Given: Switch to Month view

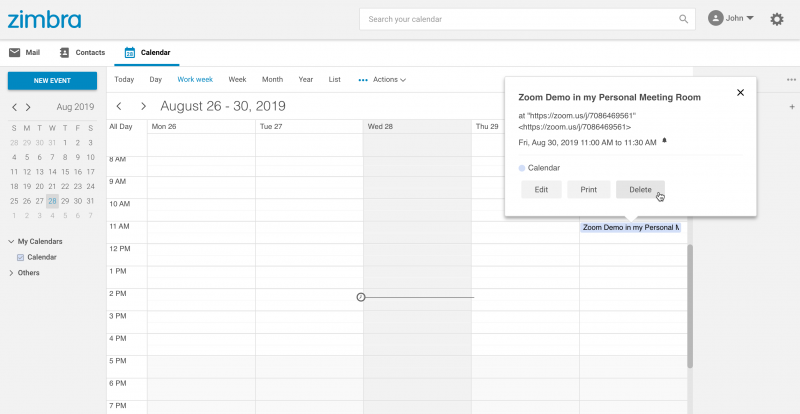Looking at the screenshot, I should 272,80.
